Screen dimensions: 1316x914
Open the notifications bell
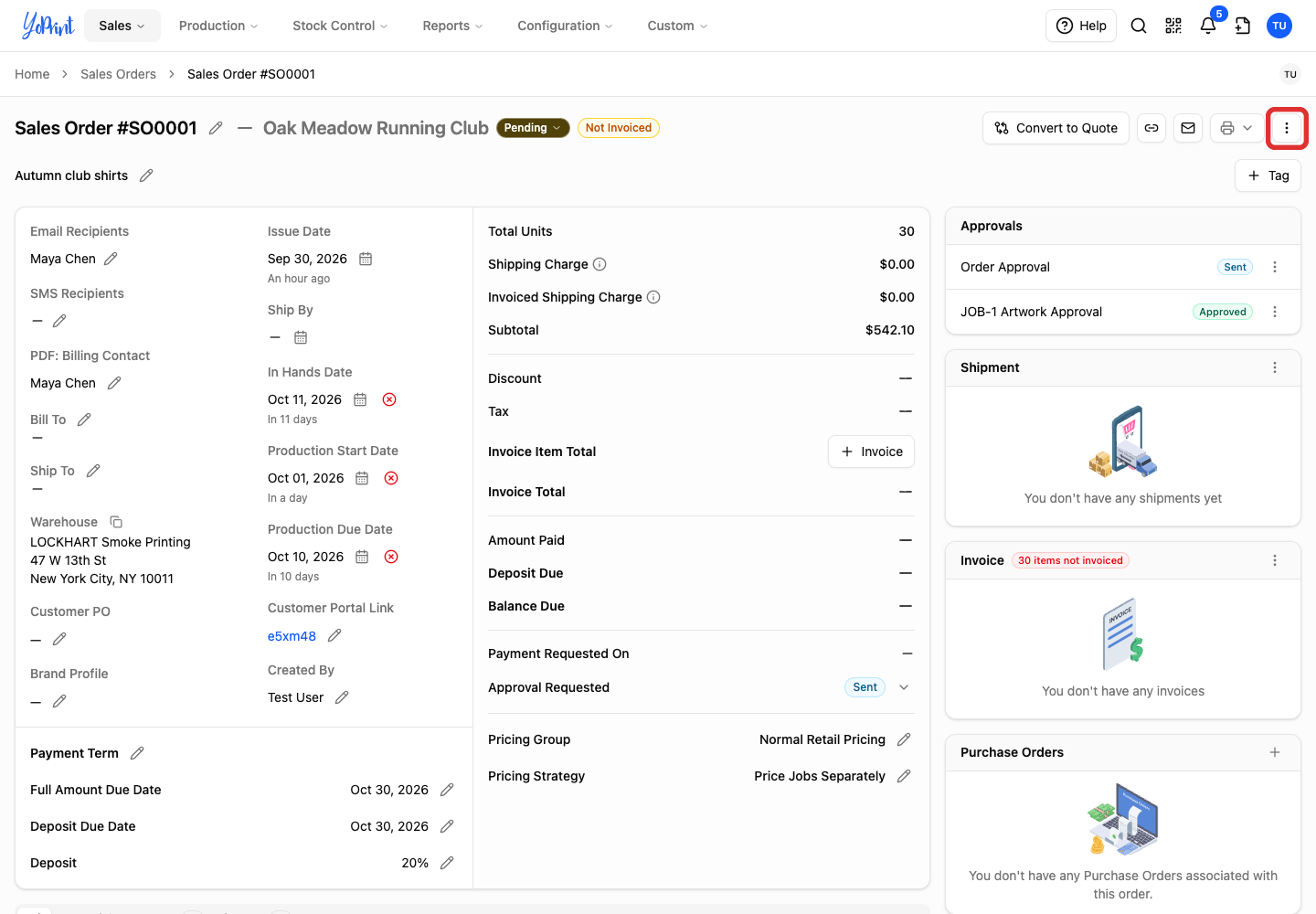pyautogui.click(x=1208, y=26)
